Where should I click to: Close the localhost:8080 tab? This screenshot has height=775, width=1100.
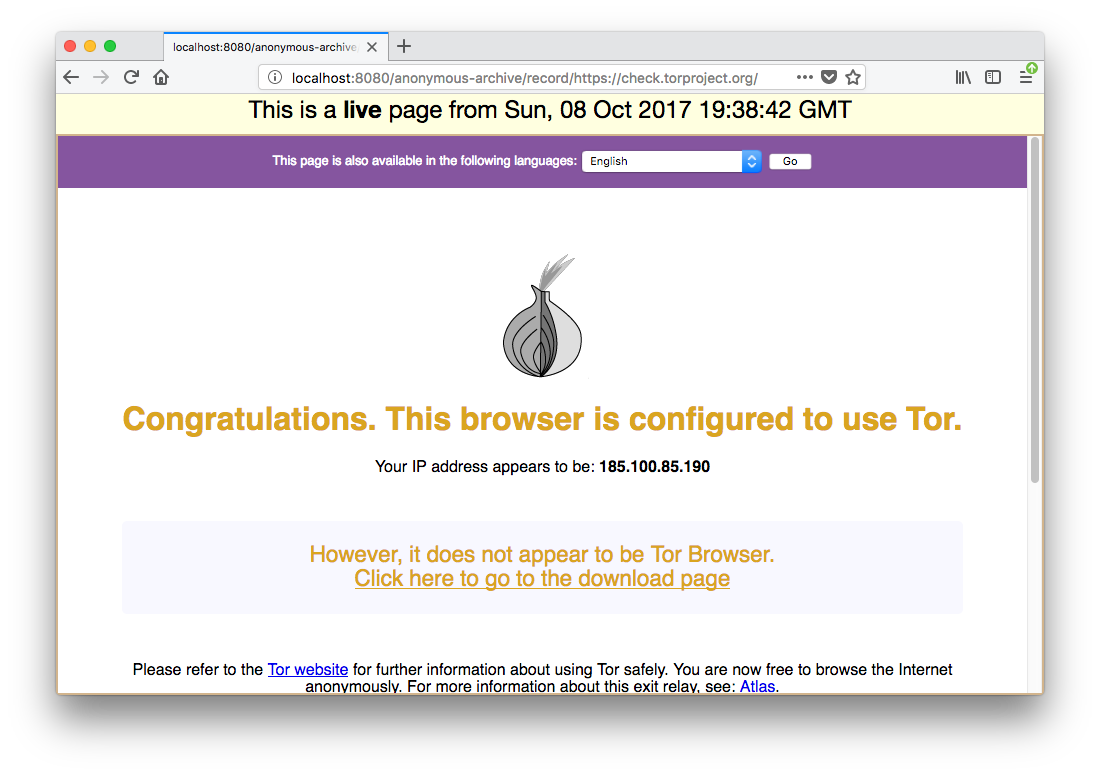tap(372, 47)
